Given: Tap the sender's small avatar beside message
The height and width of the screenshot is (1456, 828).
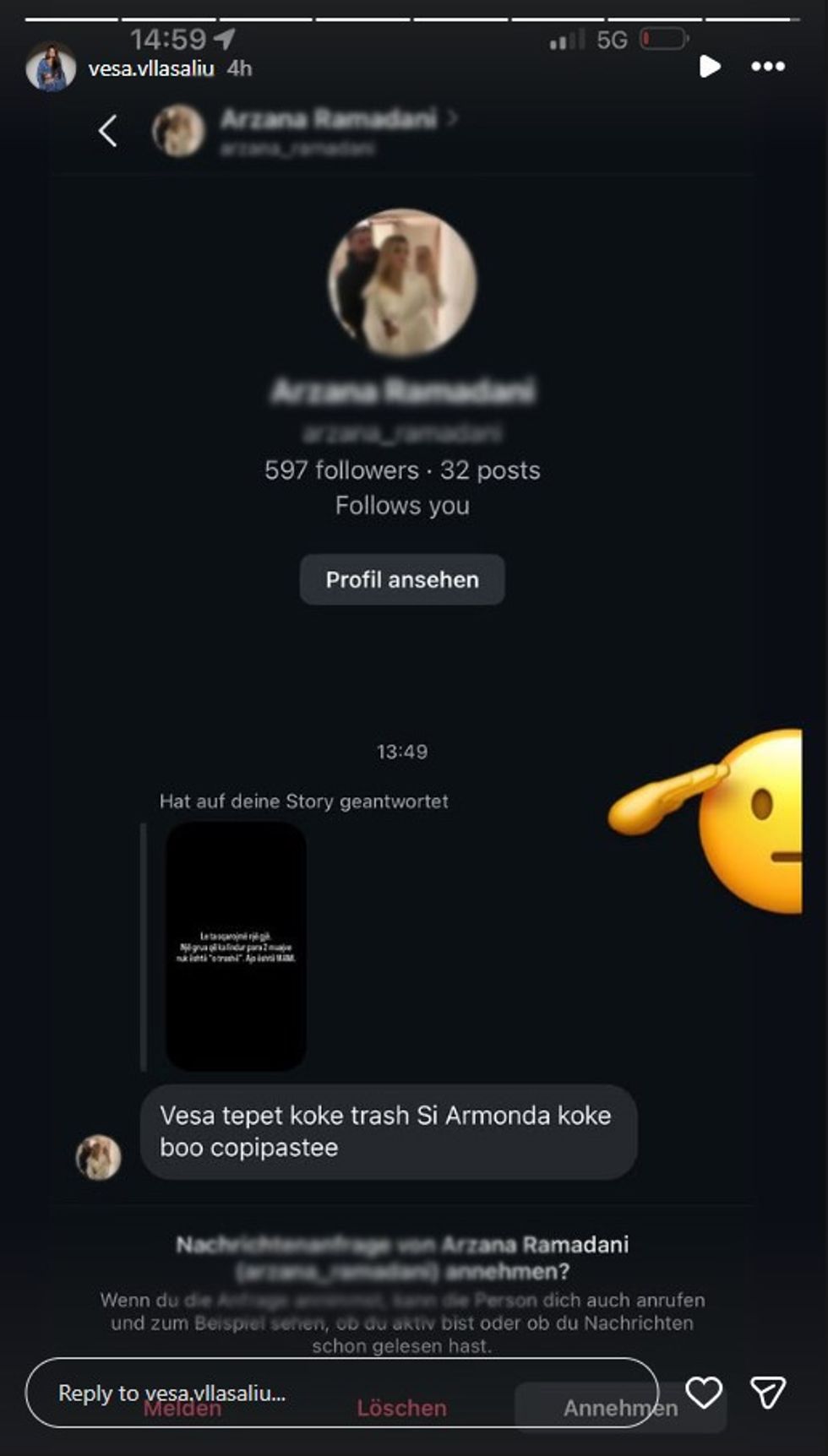Looking at the screenshot, I should tap(99, 1157).
